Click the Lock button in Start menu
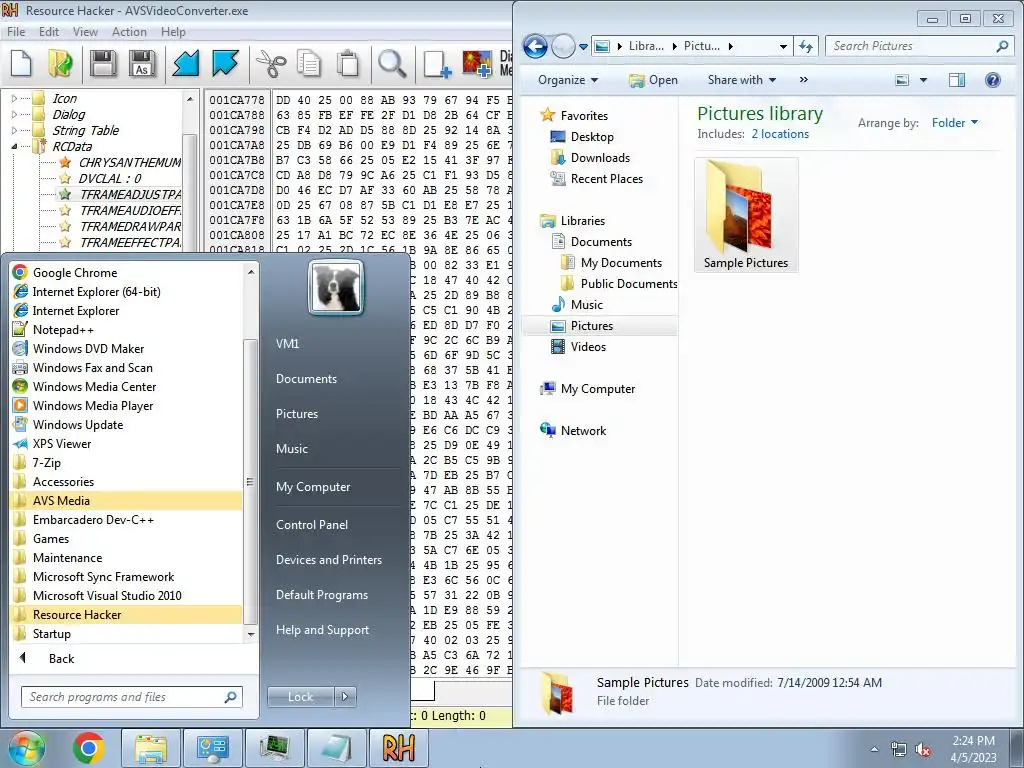 click(x=301, y=697)
